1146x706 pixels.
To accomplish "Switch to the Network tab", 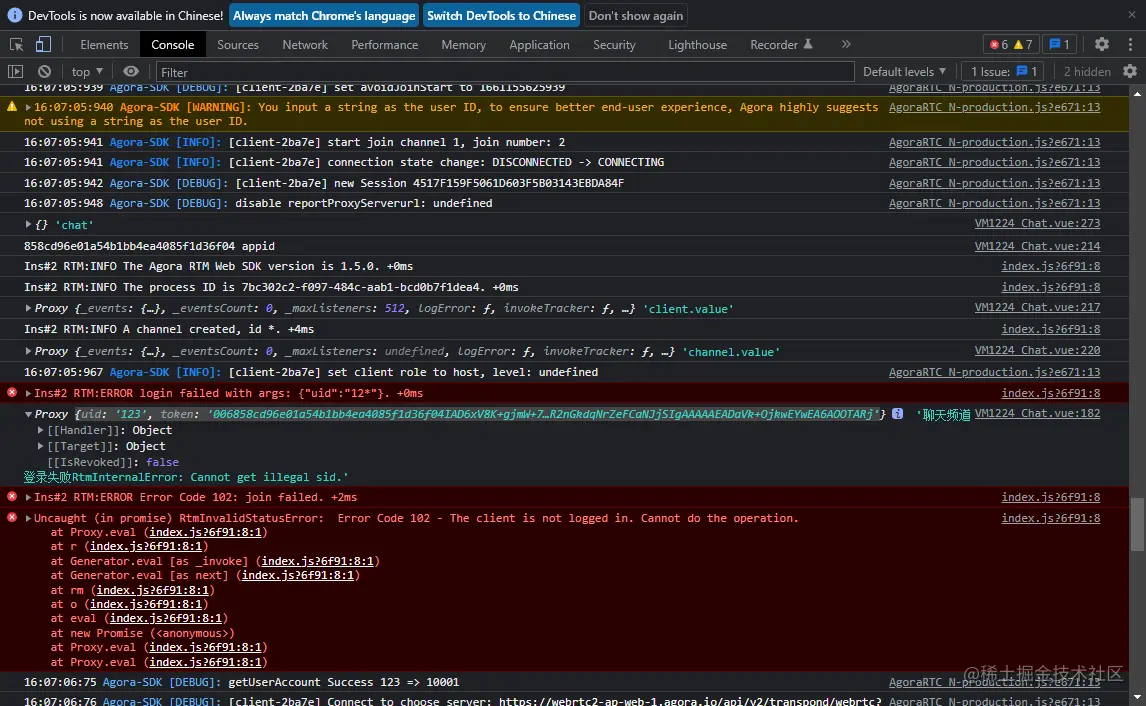I will tap(305, 45).
